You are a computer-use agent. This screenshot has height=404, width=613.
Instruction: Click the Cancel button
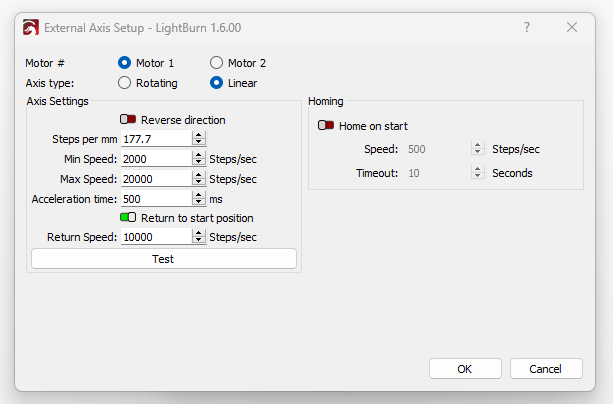pos(546,369)
